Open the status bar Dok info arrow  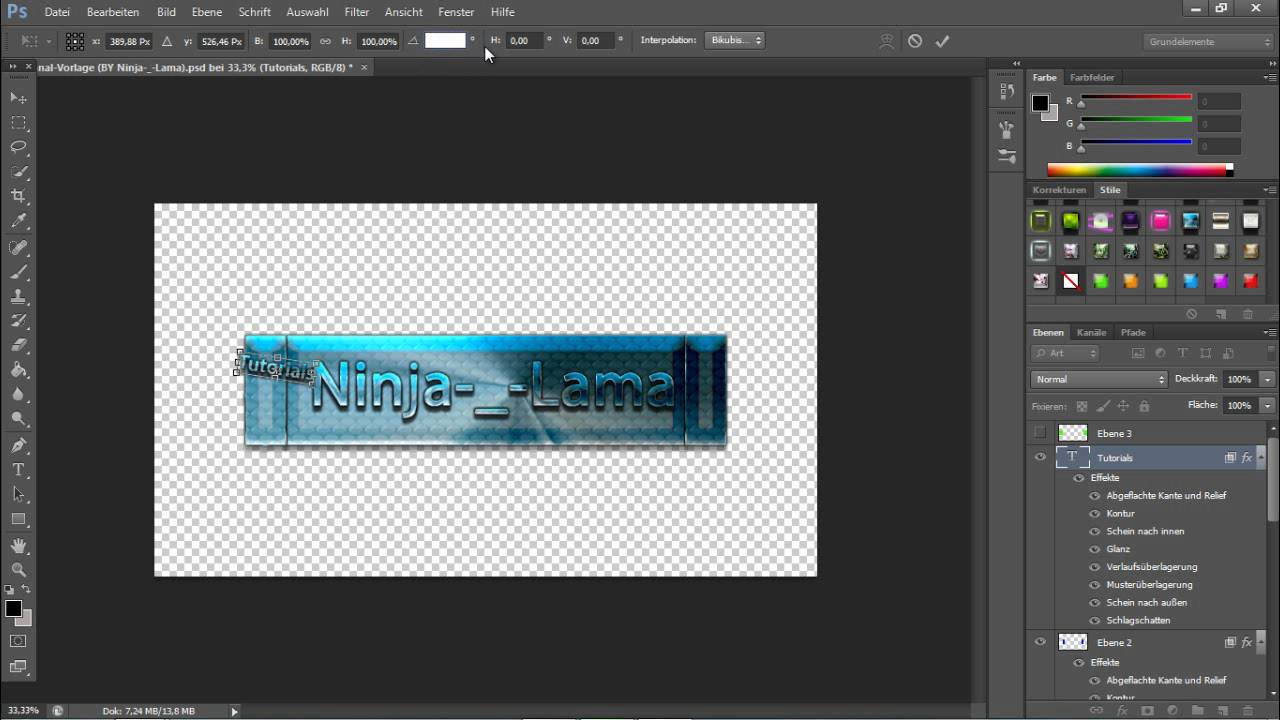(235, 711)
